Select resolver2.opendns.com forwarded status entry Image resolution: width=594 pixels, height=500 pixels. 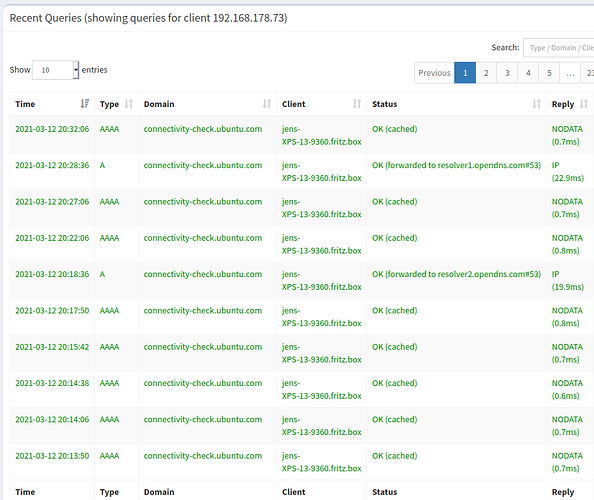[x=456, y=274]
